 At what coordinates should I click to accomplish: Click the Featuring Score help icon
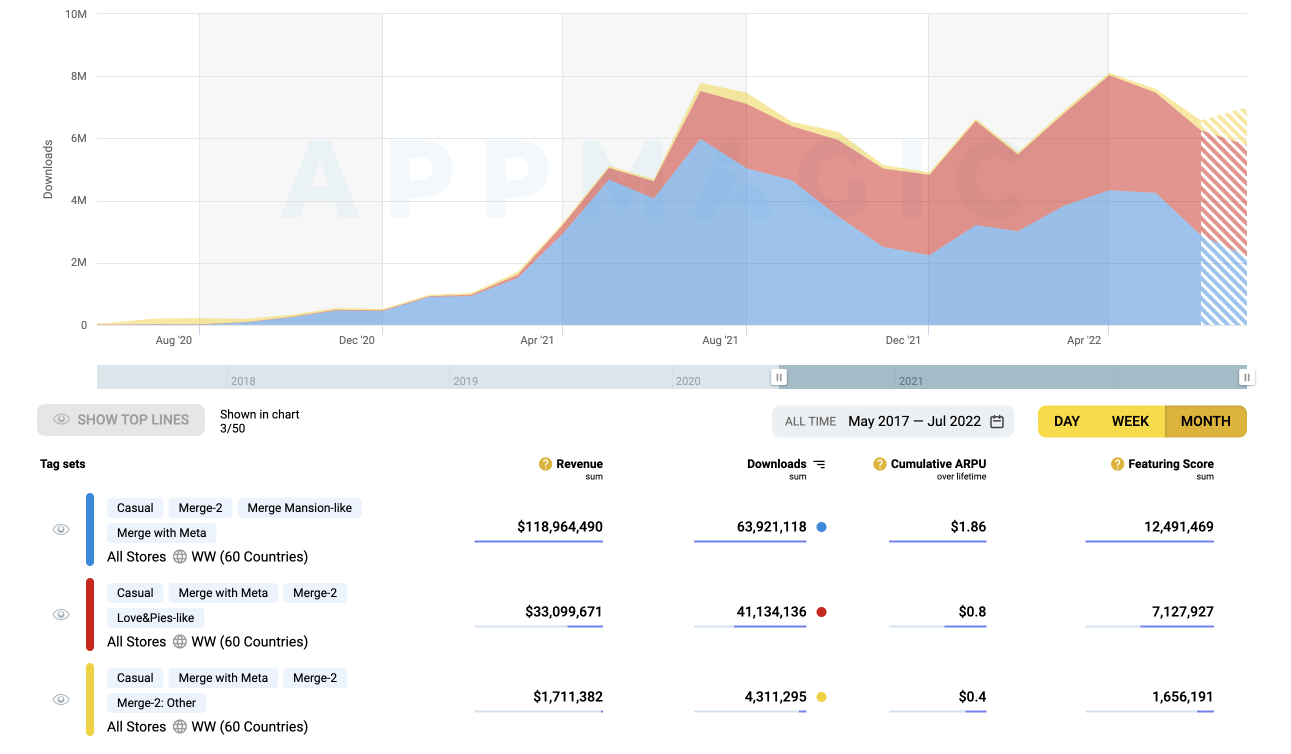1117,464
